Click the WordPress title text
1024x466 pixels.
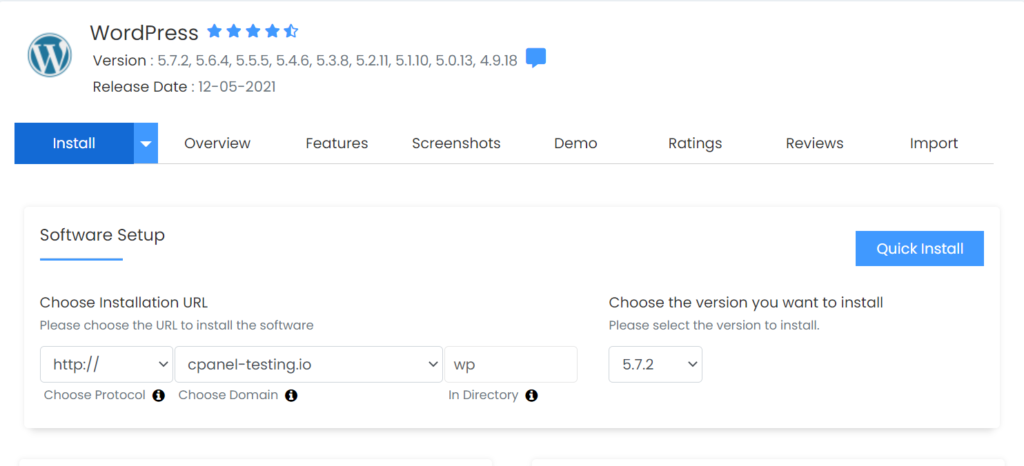(144, 33)
